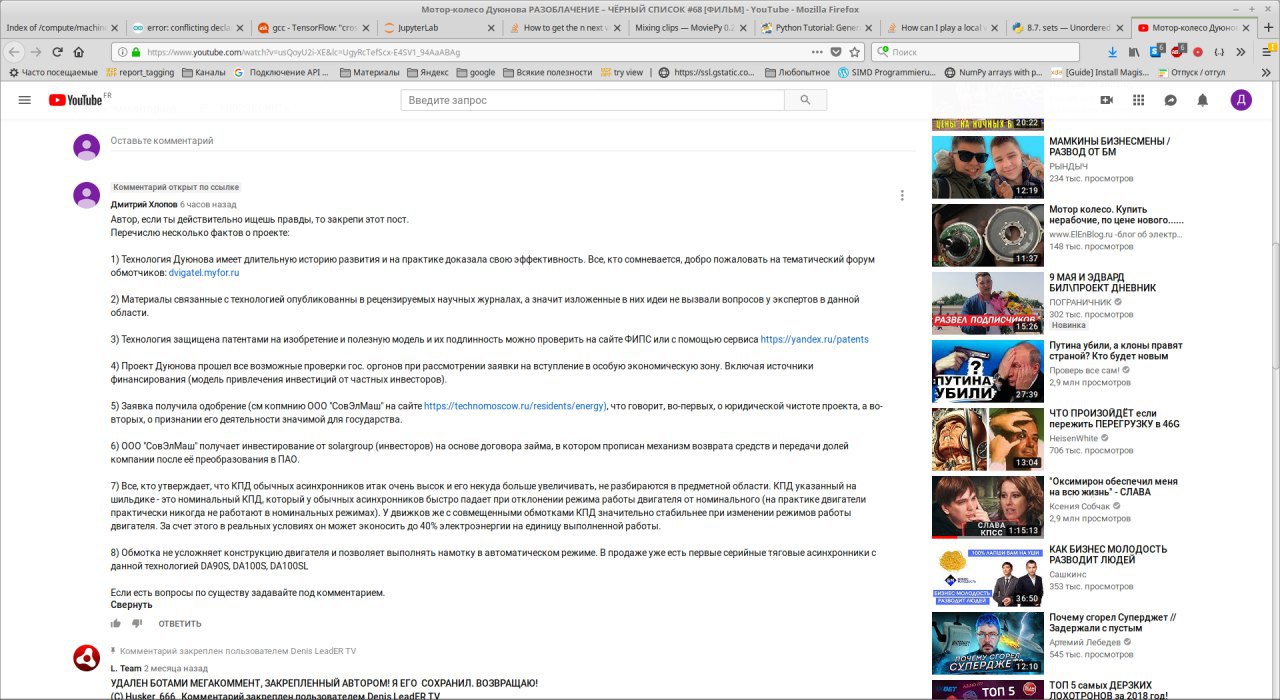Open the МАМКИНЫ БИЗНЕСМЕНЫ video thumbnail

pos(988,167)
